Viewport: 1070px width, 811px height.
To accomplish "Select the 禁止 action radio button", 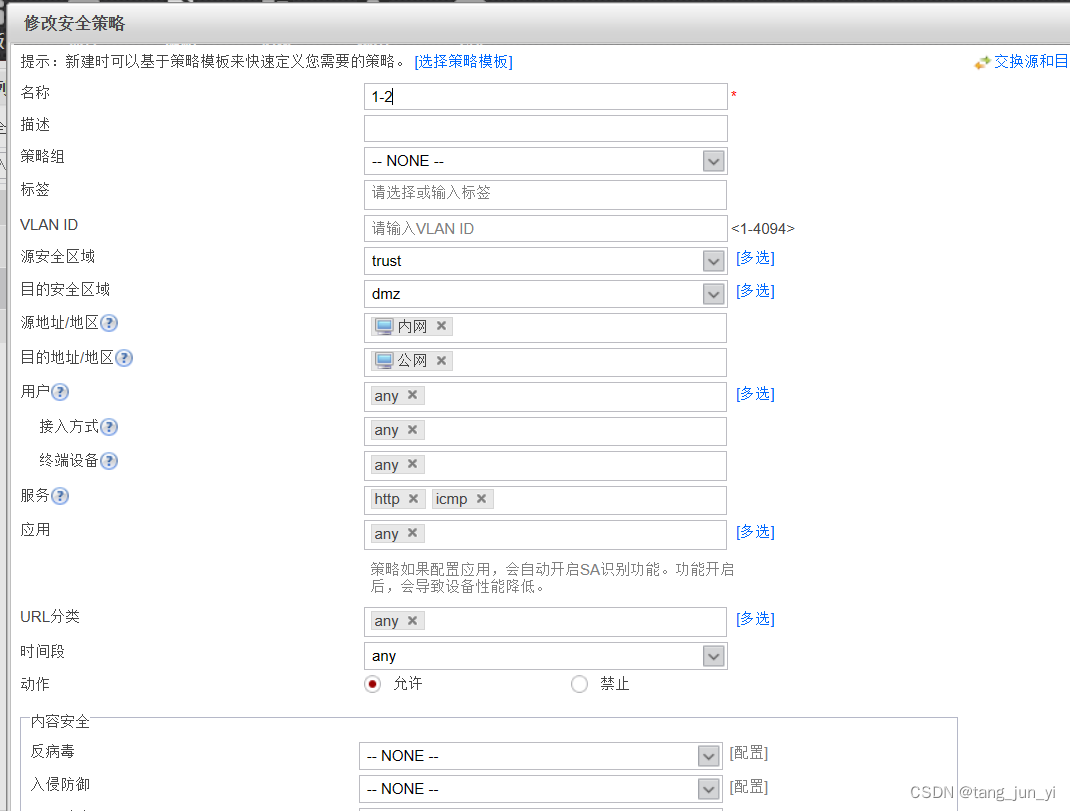I will click(579, 683).
